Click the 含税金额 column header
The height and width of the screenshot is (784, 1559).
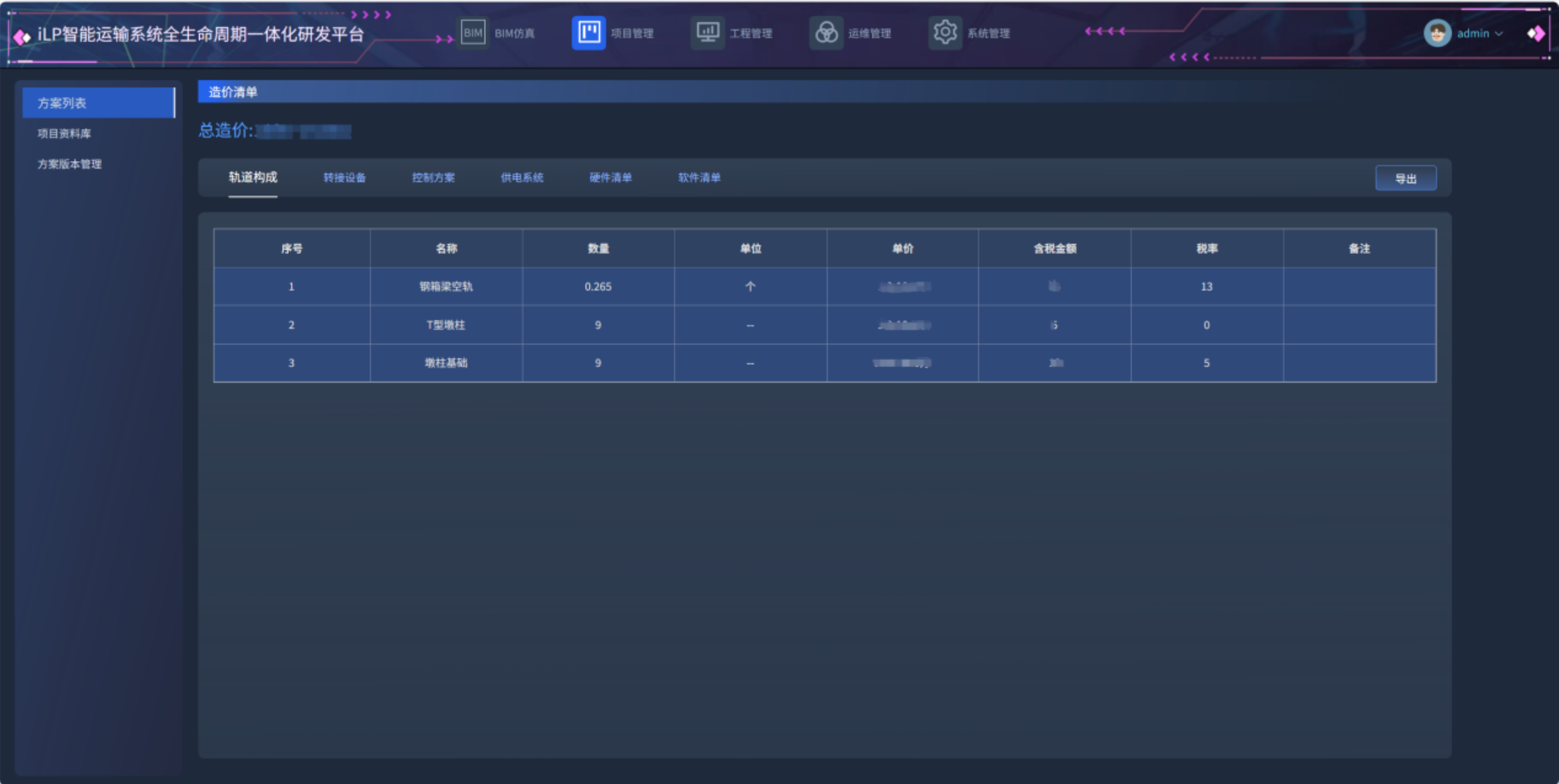[1054, 248]
